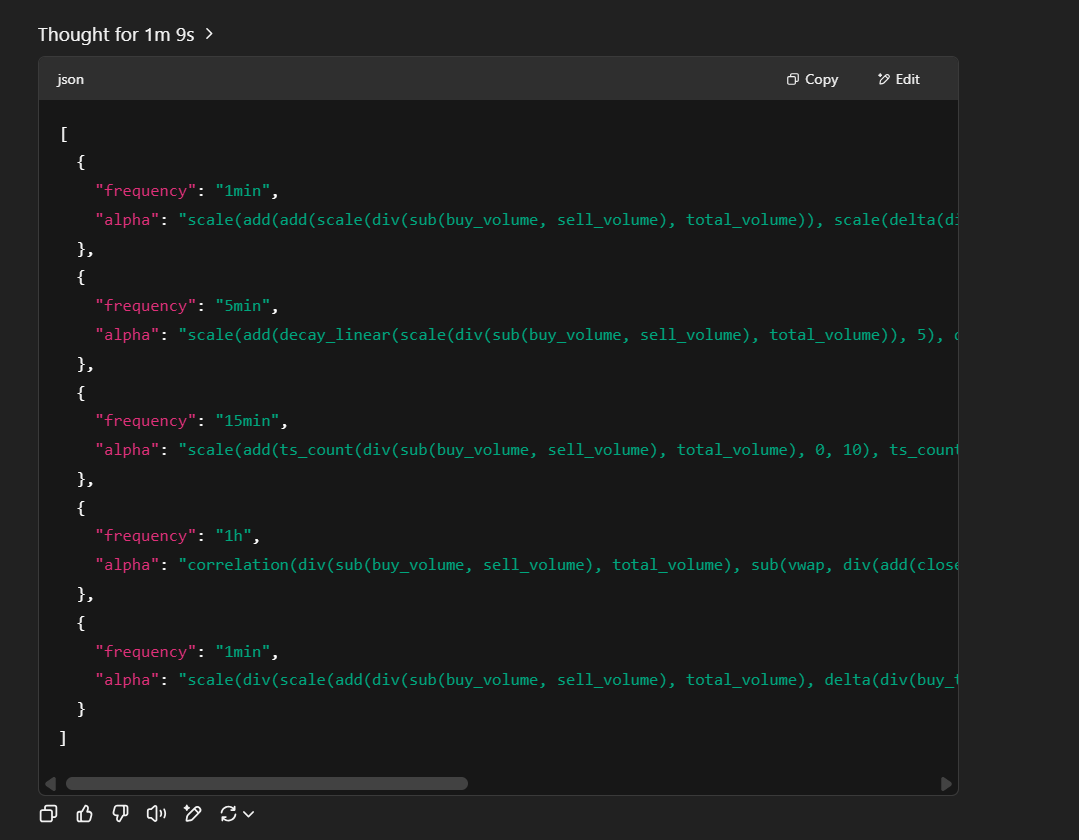
Task: Click the empty scrollbar track right of the thumb
Action: (700, 784)
